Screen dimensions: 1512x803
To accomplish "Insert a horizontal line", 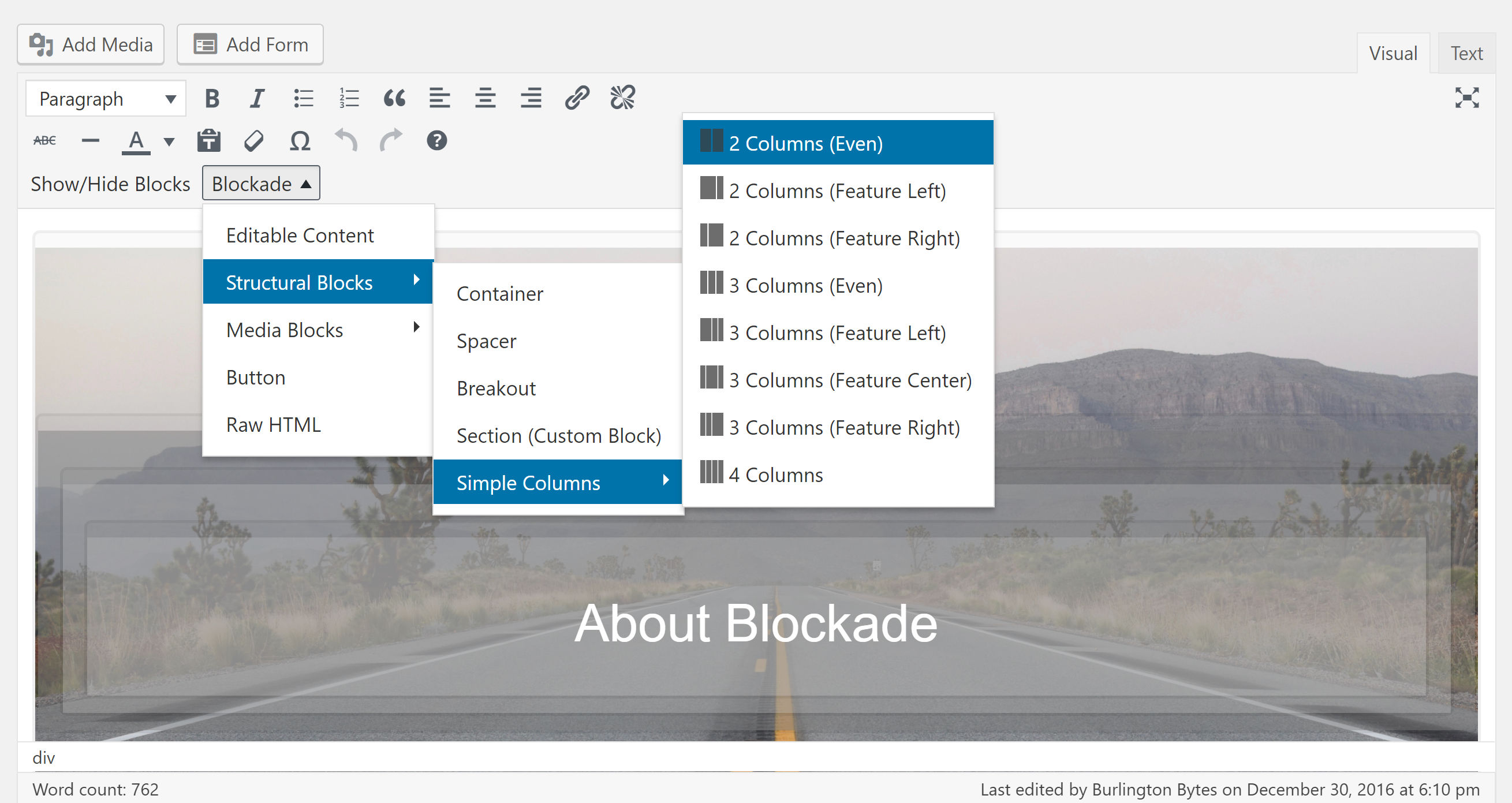I will (91, 141).
